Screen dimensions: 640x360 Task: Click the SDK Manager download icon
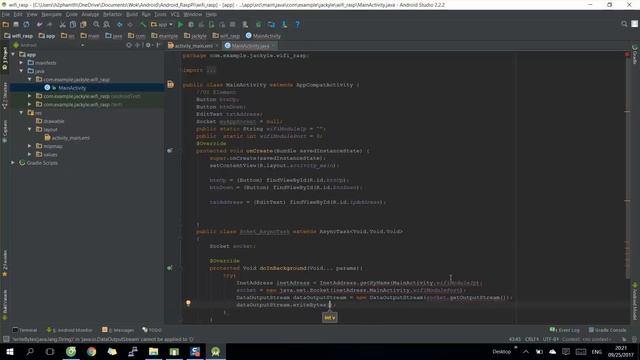[x=284, y=24]
